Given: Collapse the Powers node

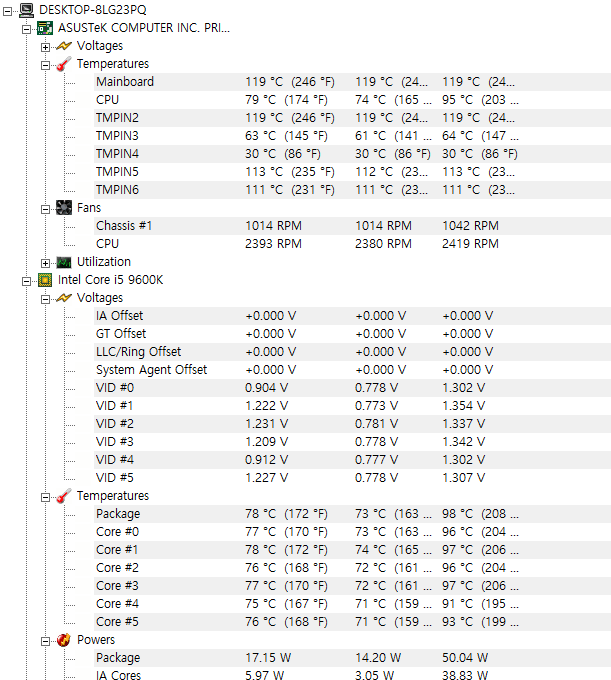Looking at the screenshot, I should (46, 640).
